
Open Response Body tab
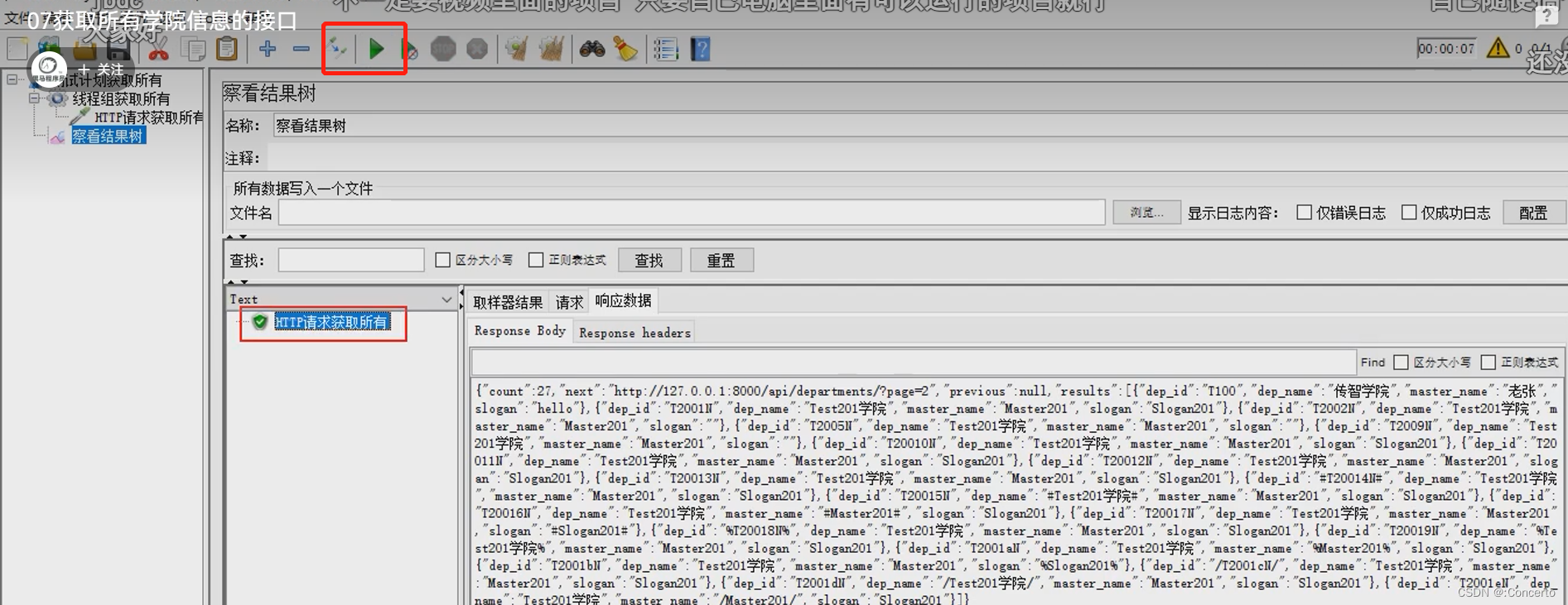(519, 331)
